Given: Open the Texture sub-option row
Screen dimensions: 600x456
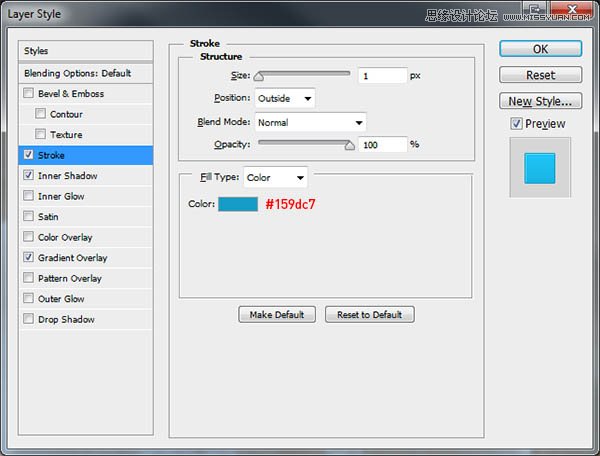Looking at the screenshot, I should click(86, 135).
